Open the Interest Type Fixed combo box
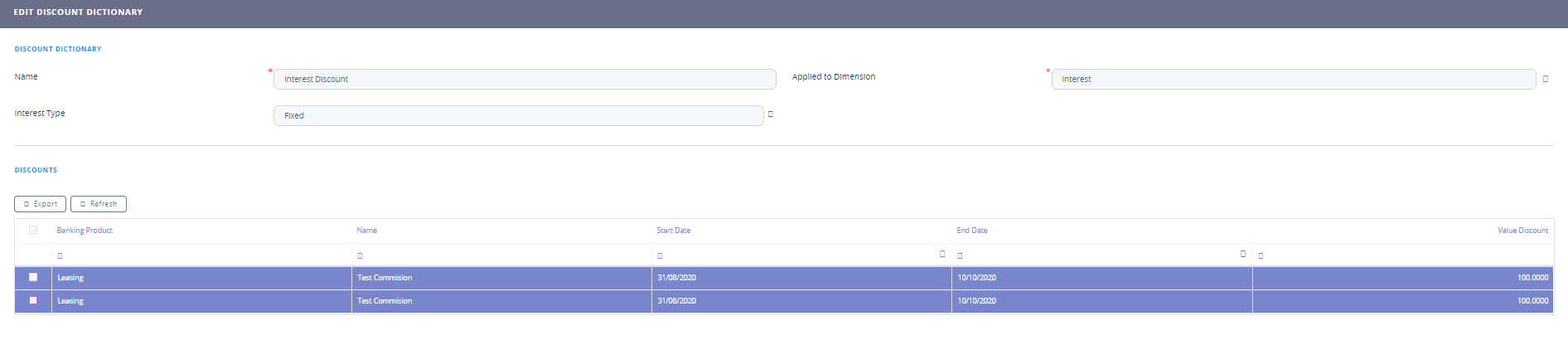This screenshot has height=345, width=1568. (518, 116)
